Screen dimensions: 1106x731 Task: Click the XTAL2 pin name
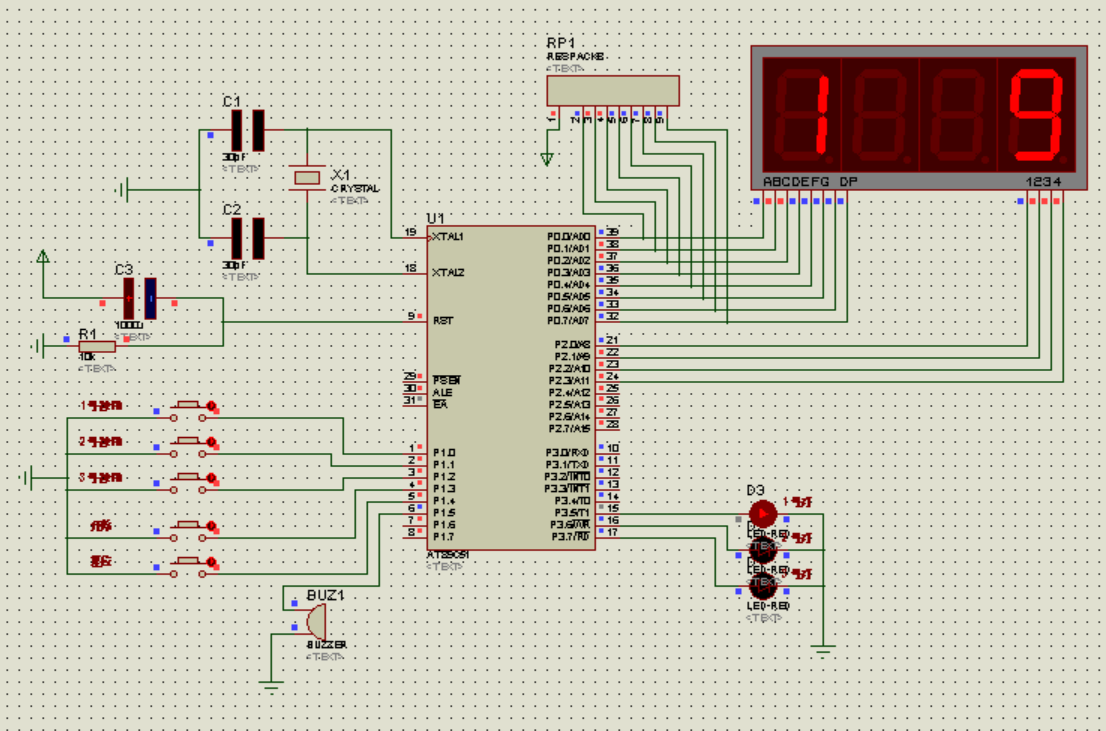[448, 272]
